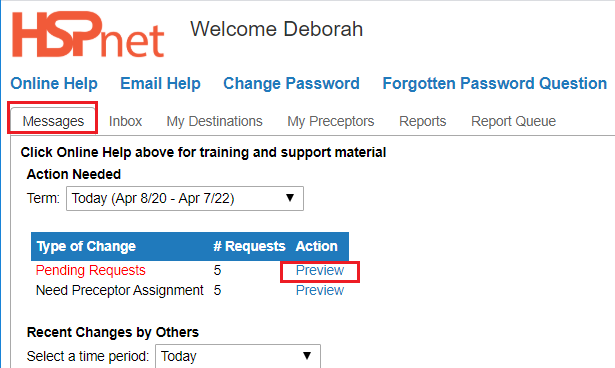
Task: Select the Messages tab
Action: coord(53,121)
